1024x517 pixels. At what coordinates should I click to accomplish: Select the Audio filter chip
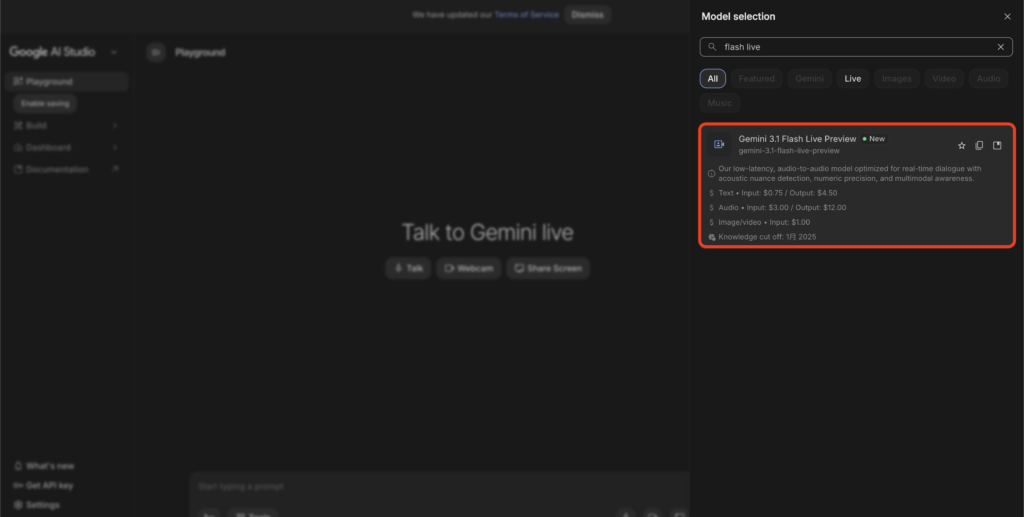(989, 78)
